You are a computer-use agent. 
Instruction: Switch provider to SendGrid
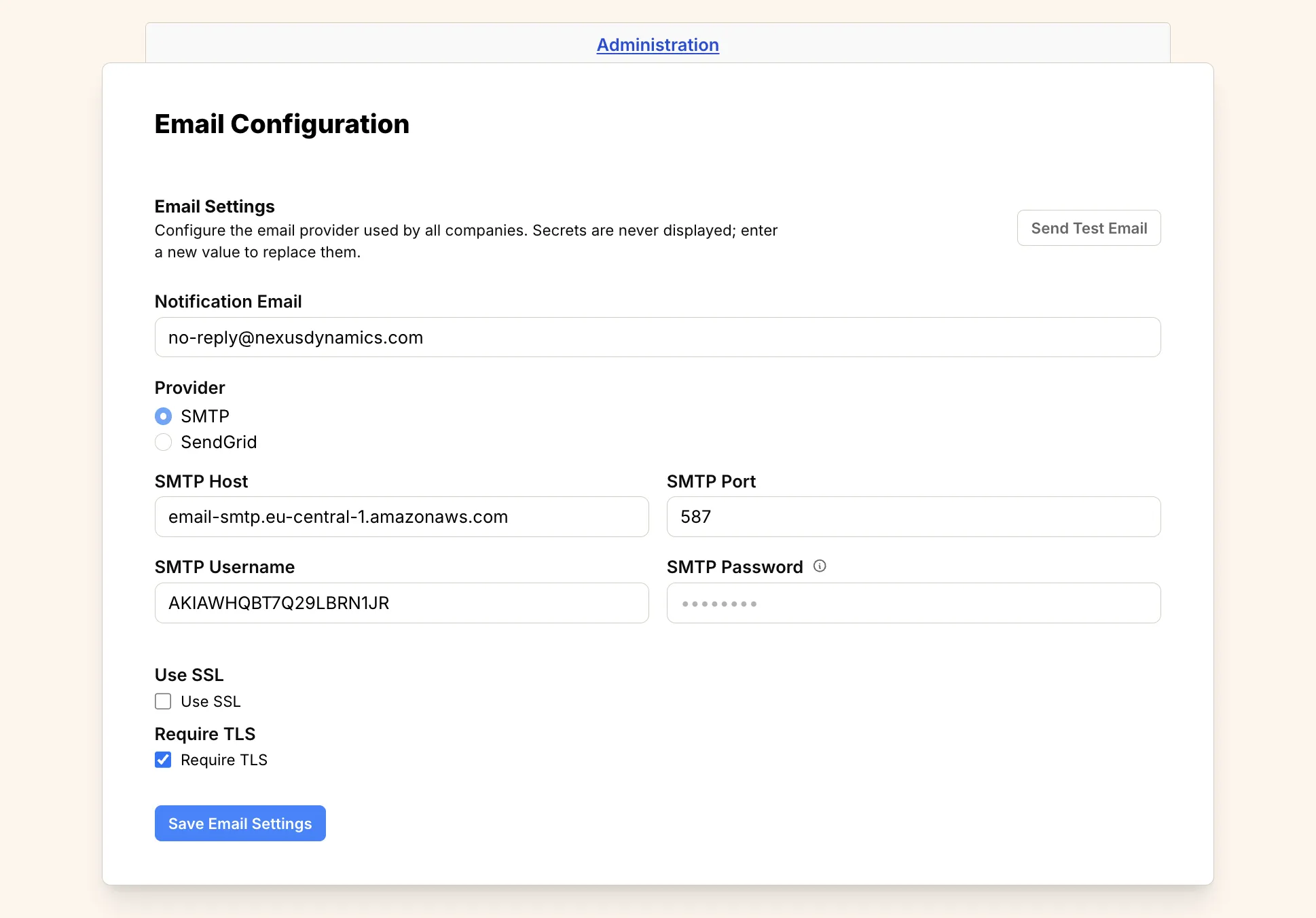click(163, 442)
